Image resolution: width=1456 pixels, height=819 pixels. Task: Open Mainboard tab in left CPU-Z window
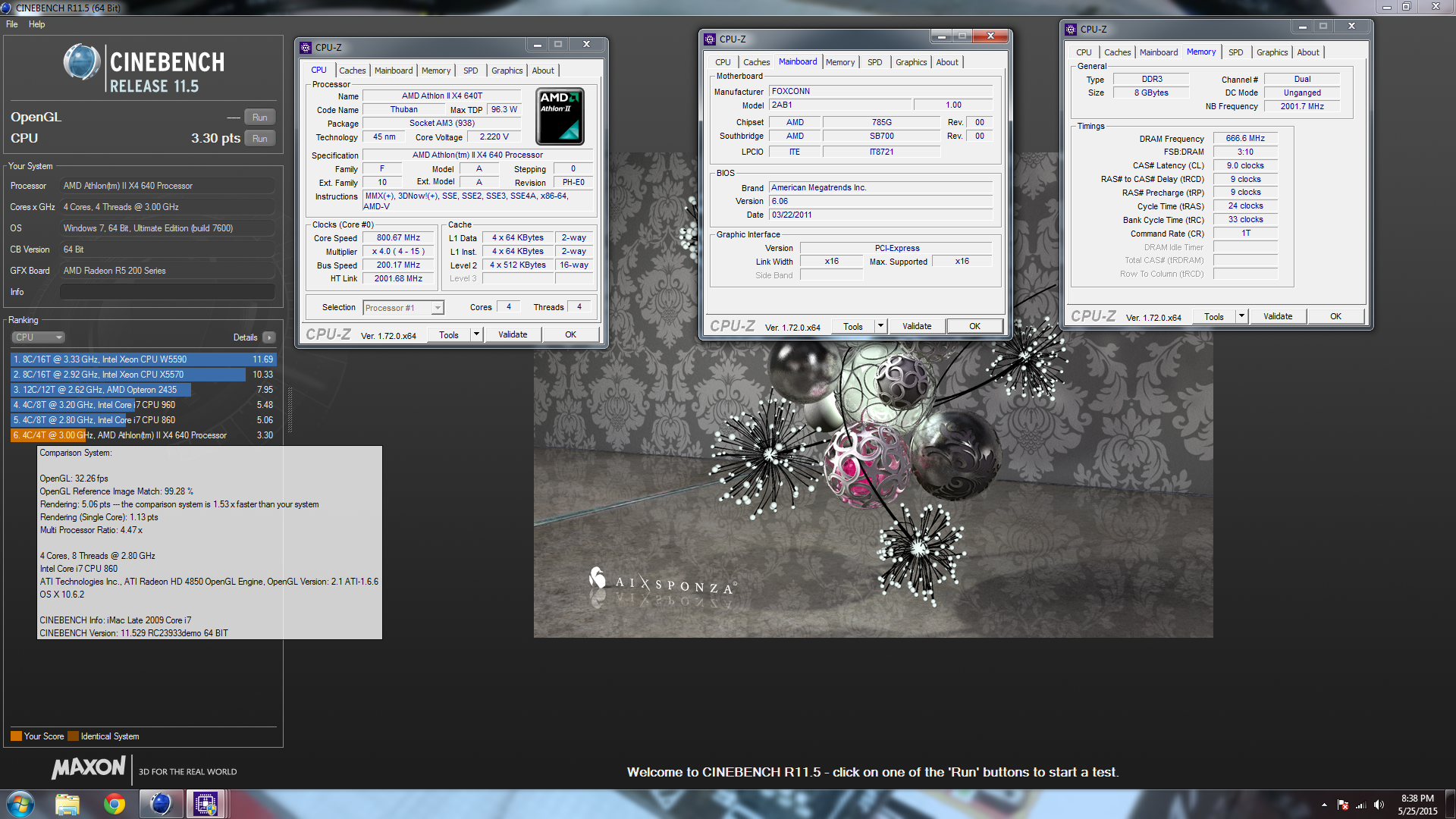coord(394,71)
